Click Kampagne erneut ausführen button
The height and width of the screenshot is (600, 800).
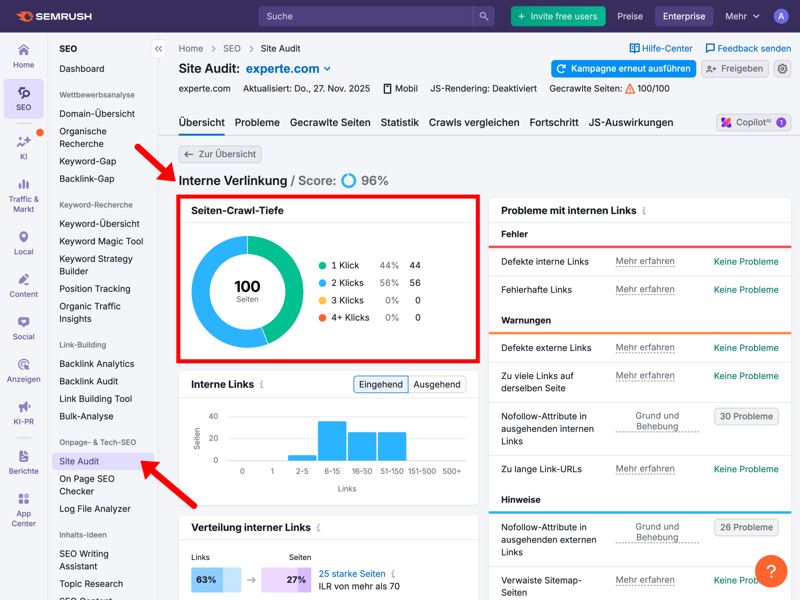point(623,69)
